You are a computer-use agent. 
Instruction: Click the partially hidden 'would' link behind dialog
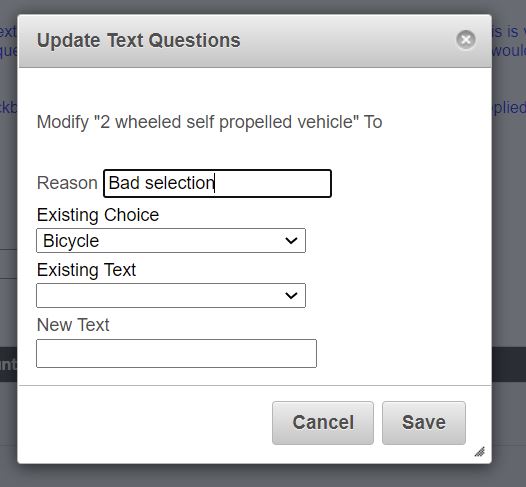point(509,51)
